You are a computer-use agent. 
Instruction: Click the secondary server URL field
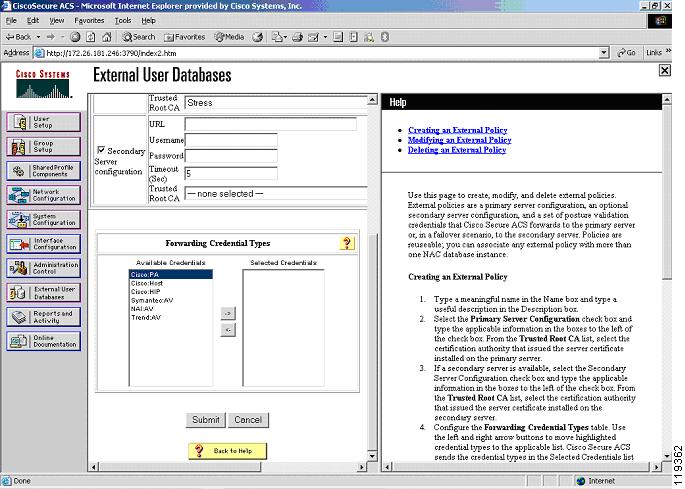tap(270, 124)
